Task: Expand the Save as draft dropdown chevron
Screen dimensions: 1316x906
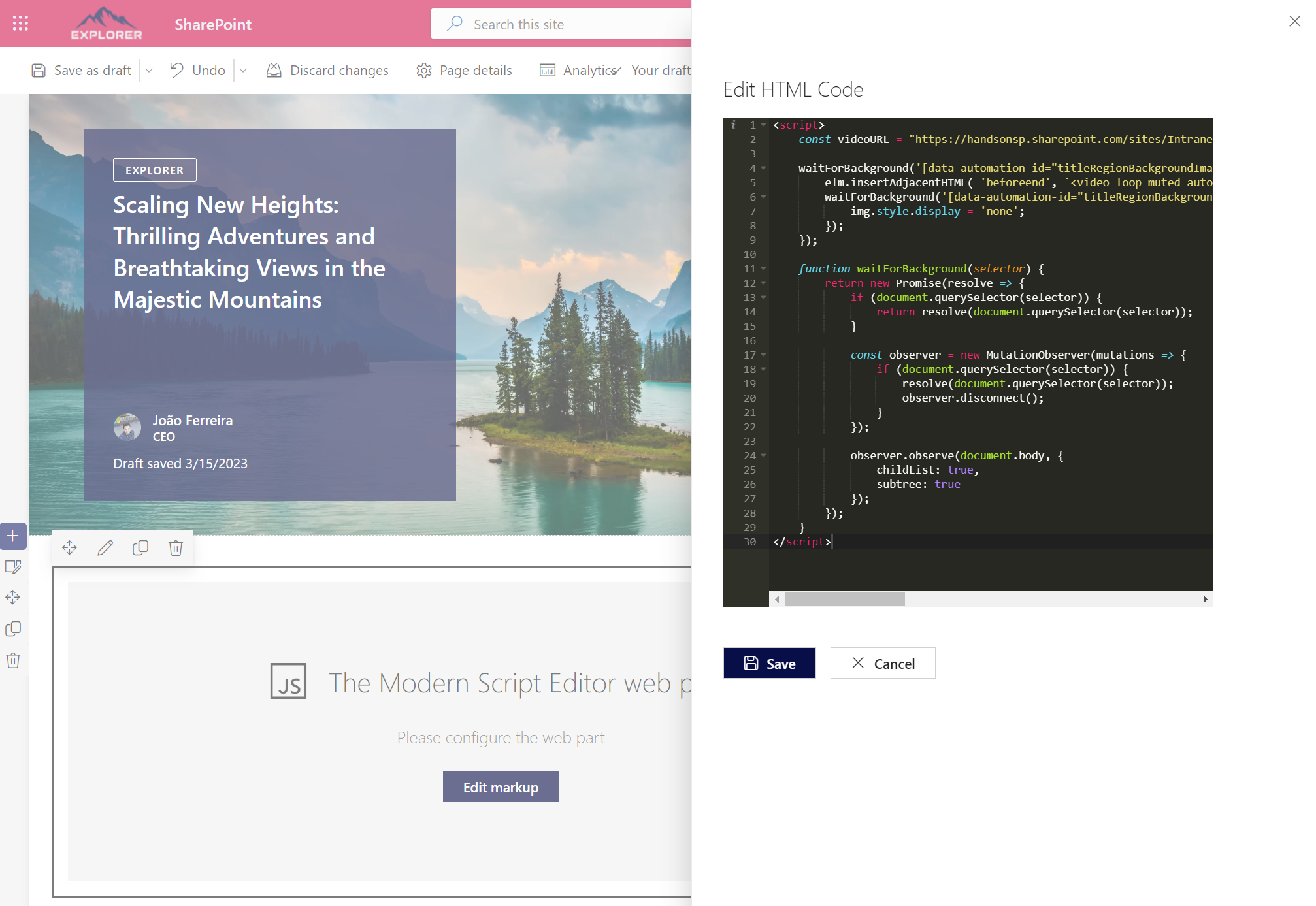Action: click(x=149, y=71)
